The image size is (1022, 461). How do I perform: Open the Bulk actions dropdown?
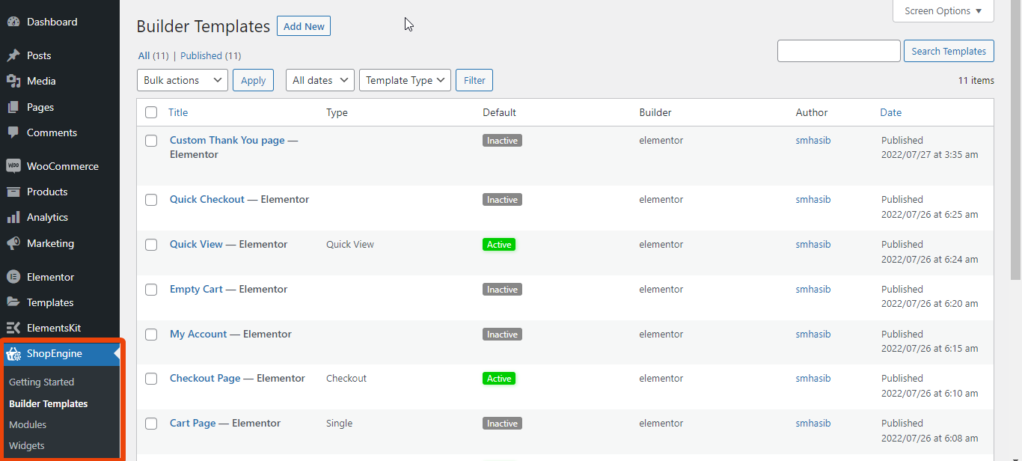click(182, 80)
